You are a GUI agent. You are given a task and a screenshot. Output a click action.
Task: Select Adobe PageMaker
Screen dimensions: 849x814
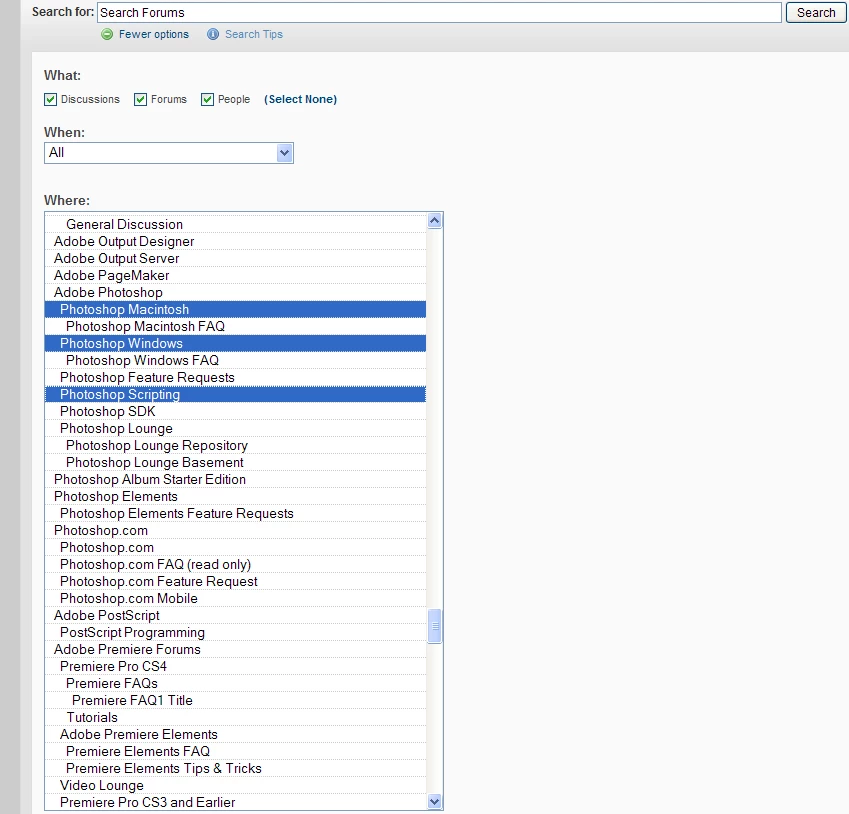pyautogui.click(x=236, y=275)
